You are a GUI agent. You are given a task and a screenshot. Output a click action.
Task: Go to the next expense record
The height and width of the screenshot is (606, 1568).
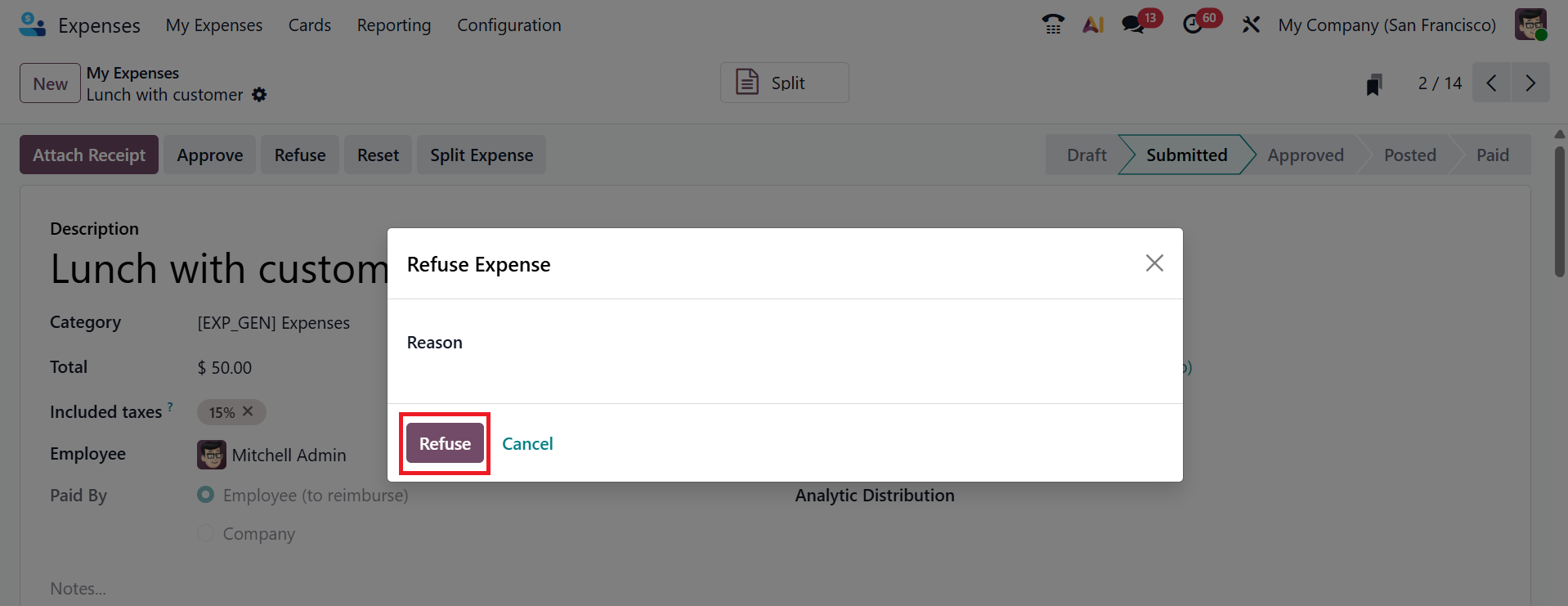[x=1530, y=83]
